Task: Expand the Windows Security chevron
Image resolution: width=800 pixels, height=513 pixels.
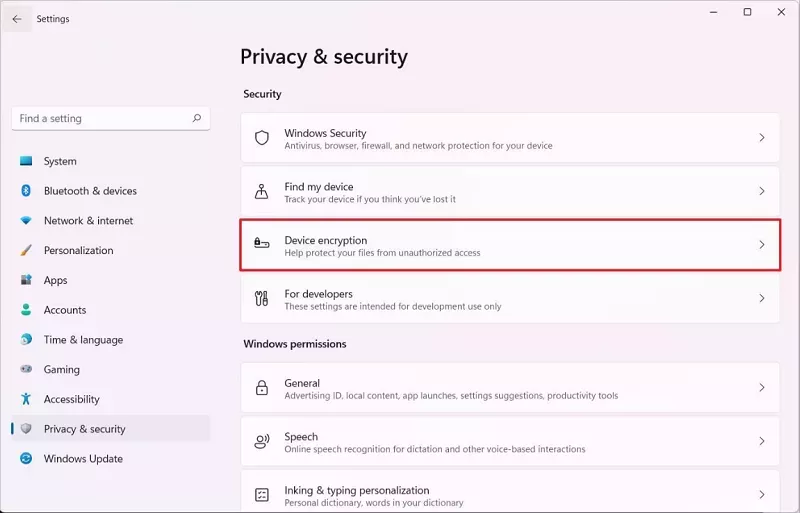Action: tap(762, 138)
